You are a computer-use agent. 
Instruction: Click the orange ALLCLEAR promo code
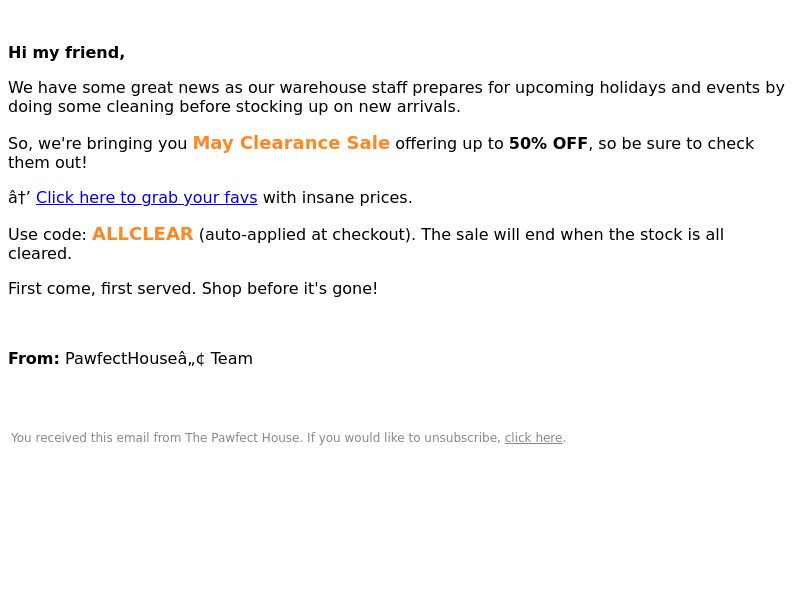[142, 234]
